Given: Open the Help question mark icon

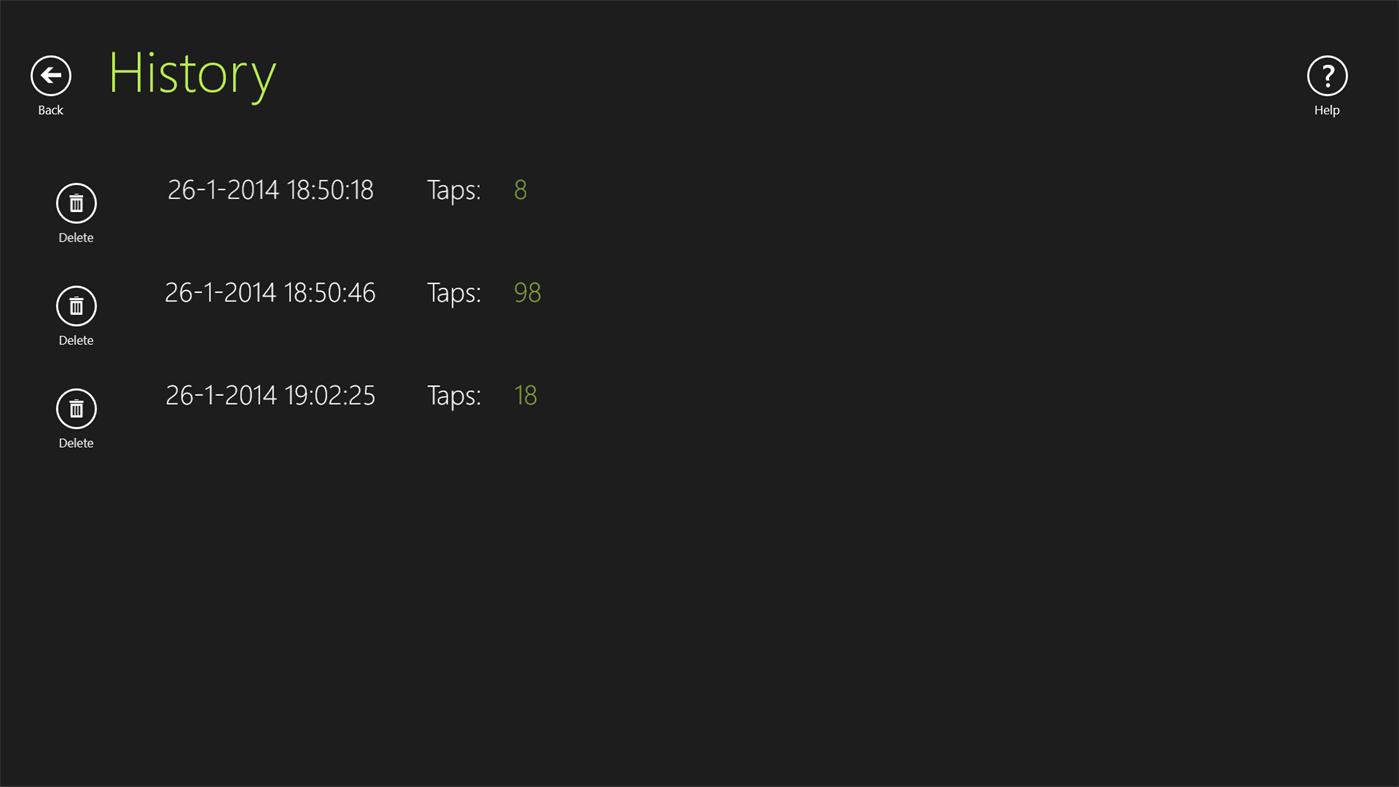Looking at the screenshot, I should [x=1327, y=75].
